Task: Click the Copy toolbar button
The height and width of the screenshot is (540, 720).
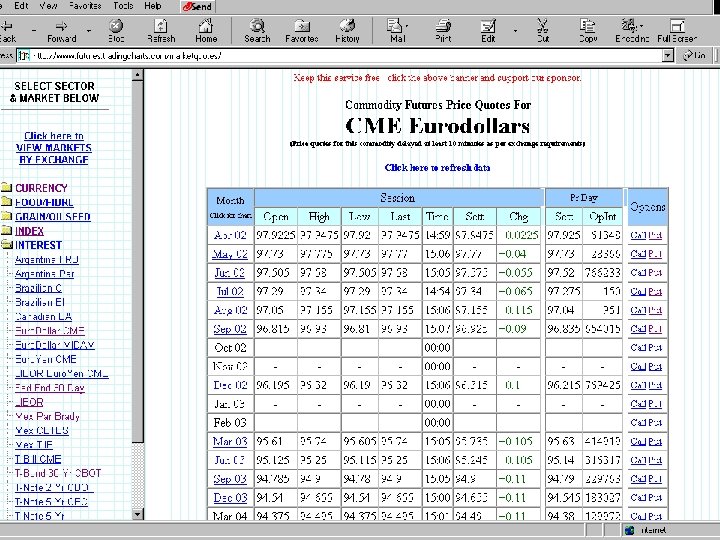Action: click(587, 31)
